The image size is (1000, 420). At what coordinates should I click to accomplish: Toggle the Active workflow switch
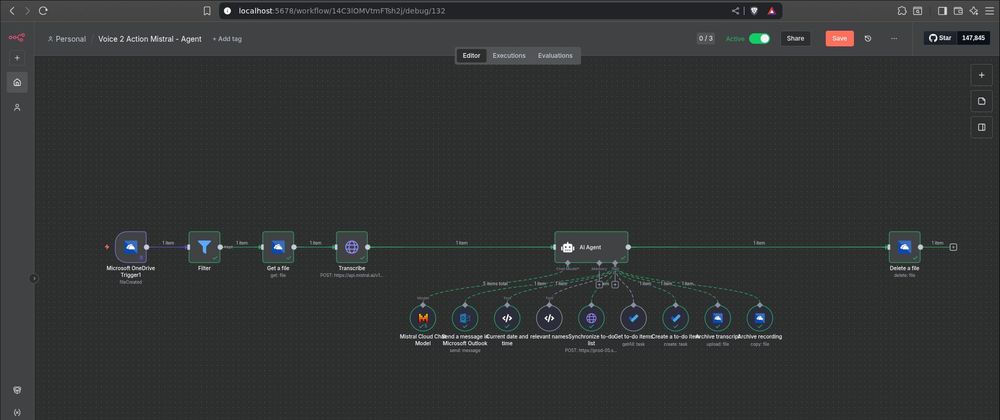pos(760,38)
